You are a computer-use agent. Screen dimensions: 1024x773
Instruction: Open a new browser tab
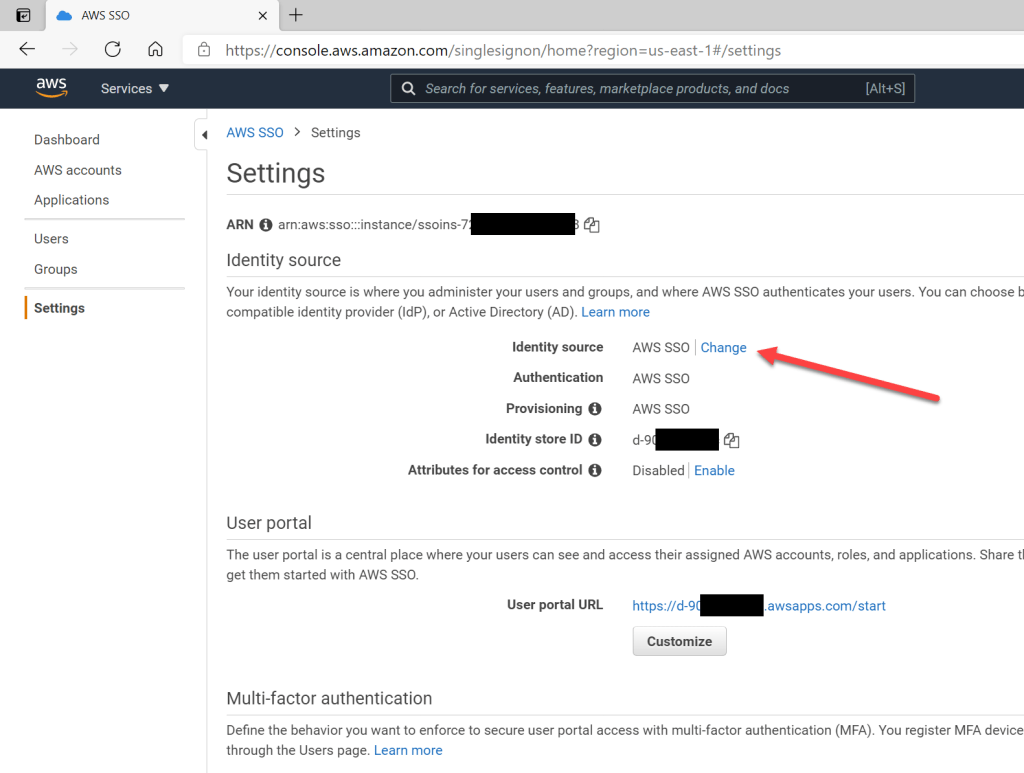296,15
